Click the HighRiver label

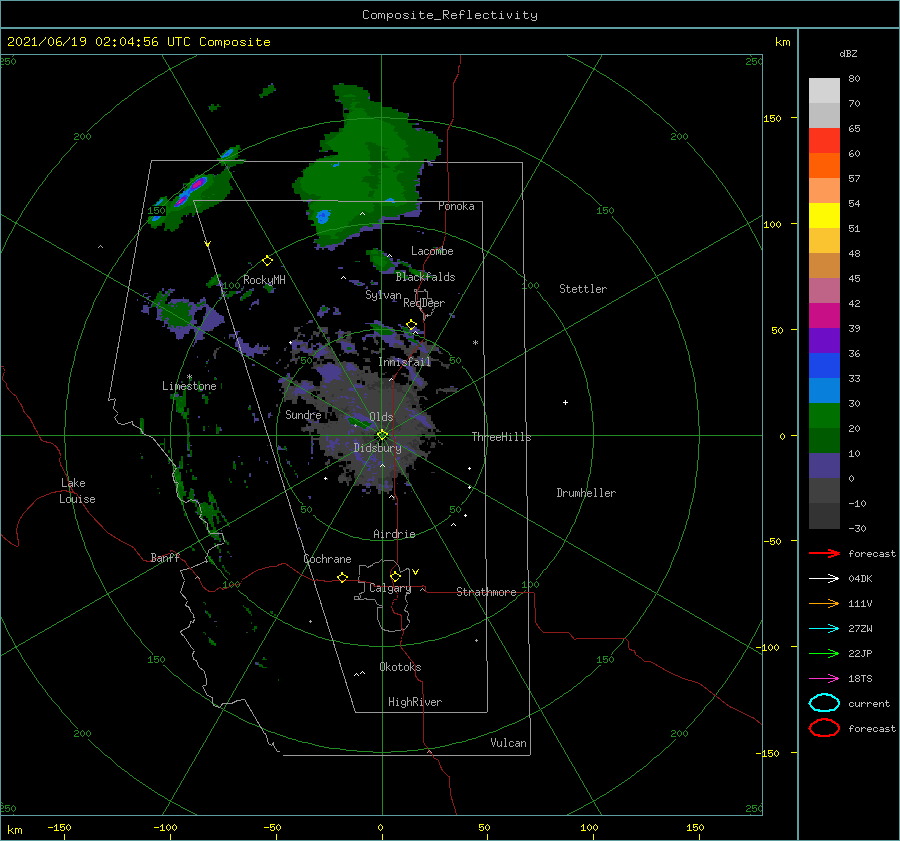point(415,702)
